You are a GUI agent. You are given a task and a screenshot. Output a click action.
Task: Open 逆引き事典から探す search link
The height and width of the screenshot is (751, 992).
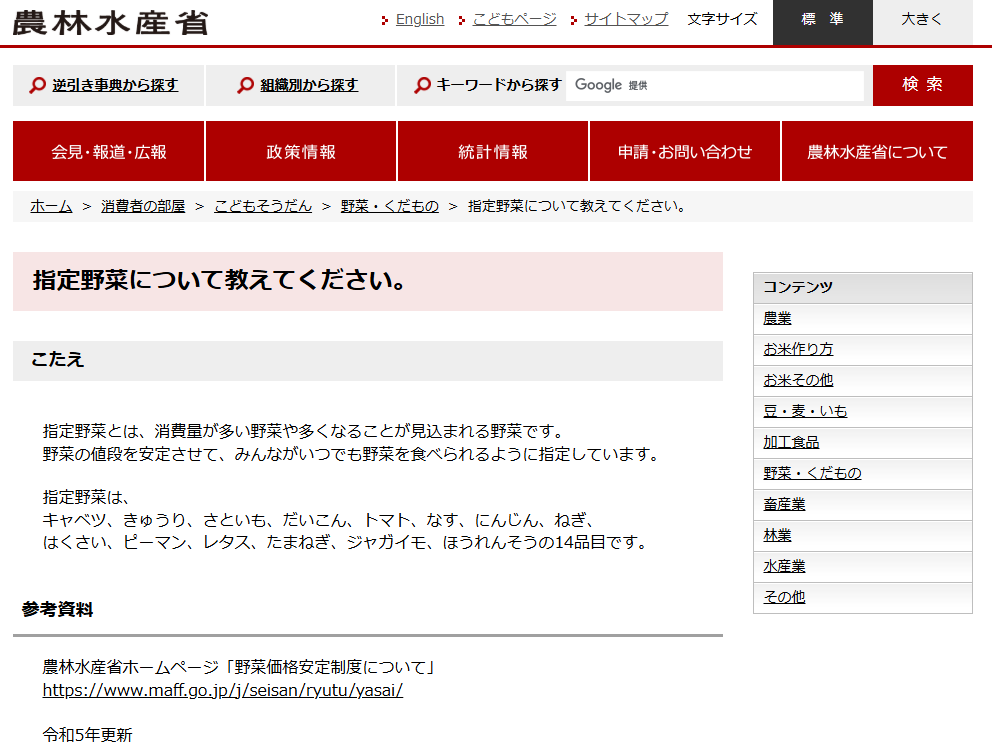(x=115, y=85)
